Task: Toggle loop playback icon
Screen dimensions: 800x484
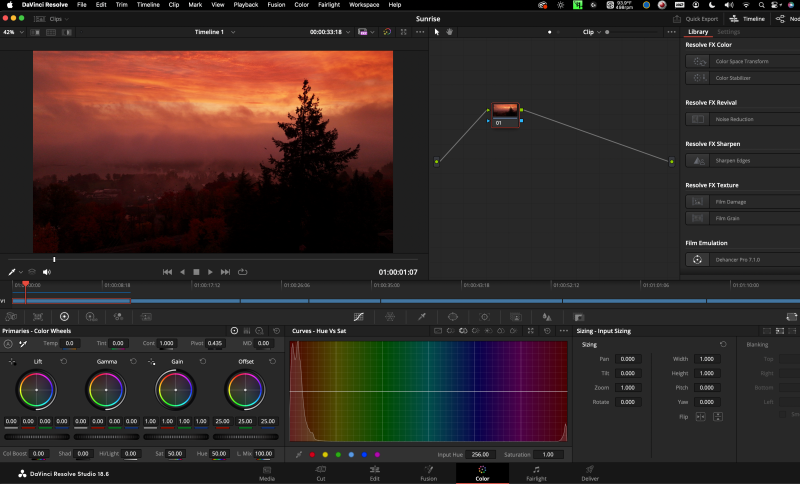Action: (242, 272)
